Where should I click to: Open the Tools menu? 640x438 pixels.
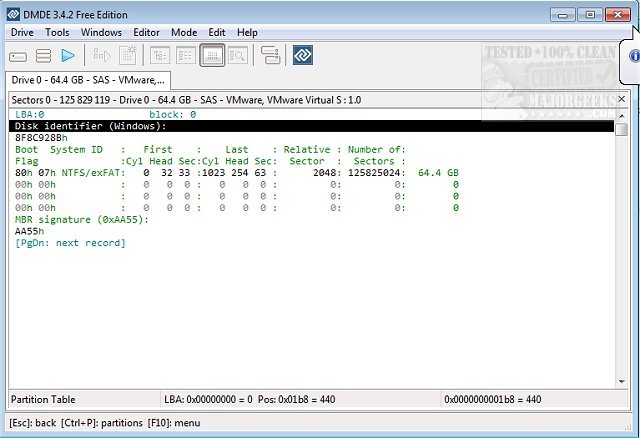[x=57, y=32]
